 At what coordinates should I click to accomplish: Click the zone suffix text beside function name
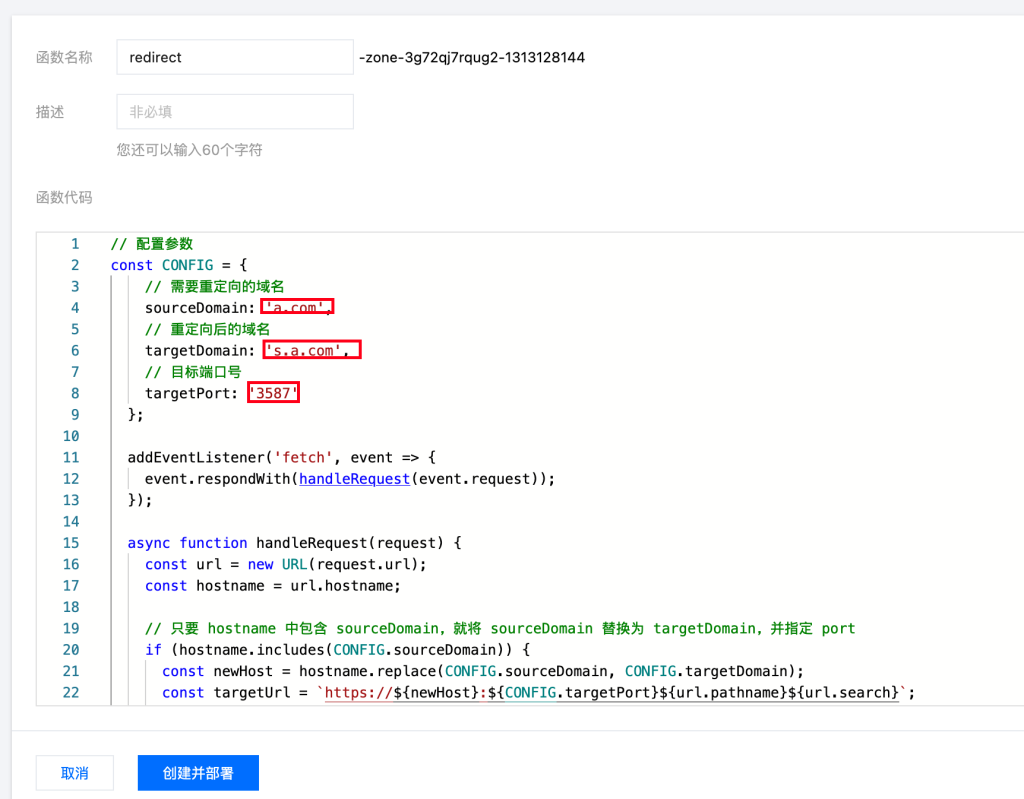471,58
